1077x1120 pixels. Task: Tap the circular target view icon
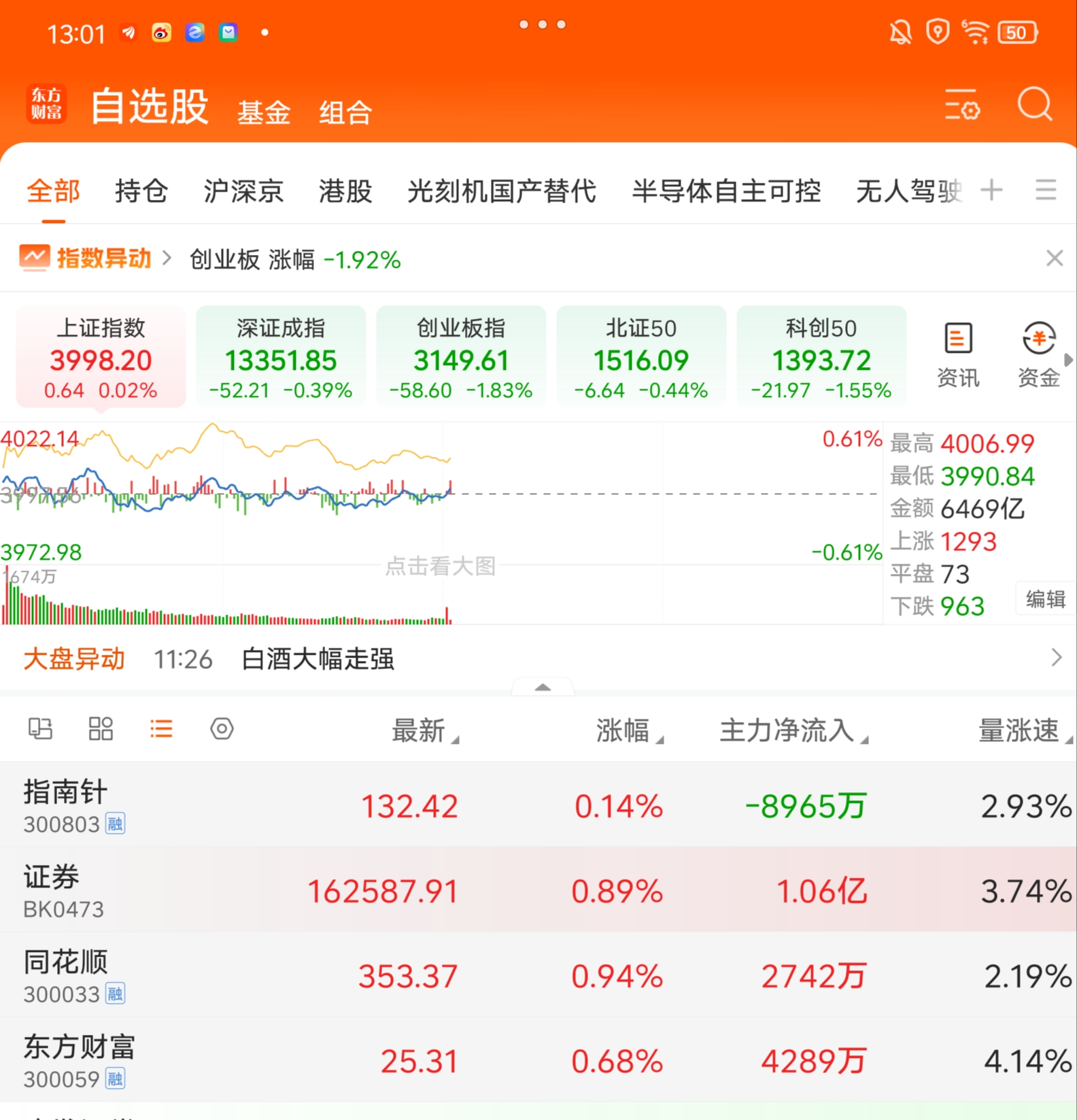pos(222,729)
